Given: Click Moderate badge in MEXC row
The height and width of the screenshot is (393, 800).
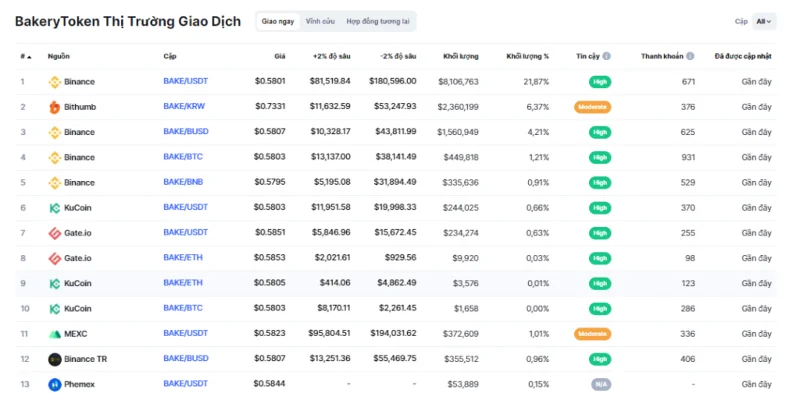Looking at the screenshot, I should coord(592,334).
